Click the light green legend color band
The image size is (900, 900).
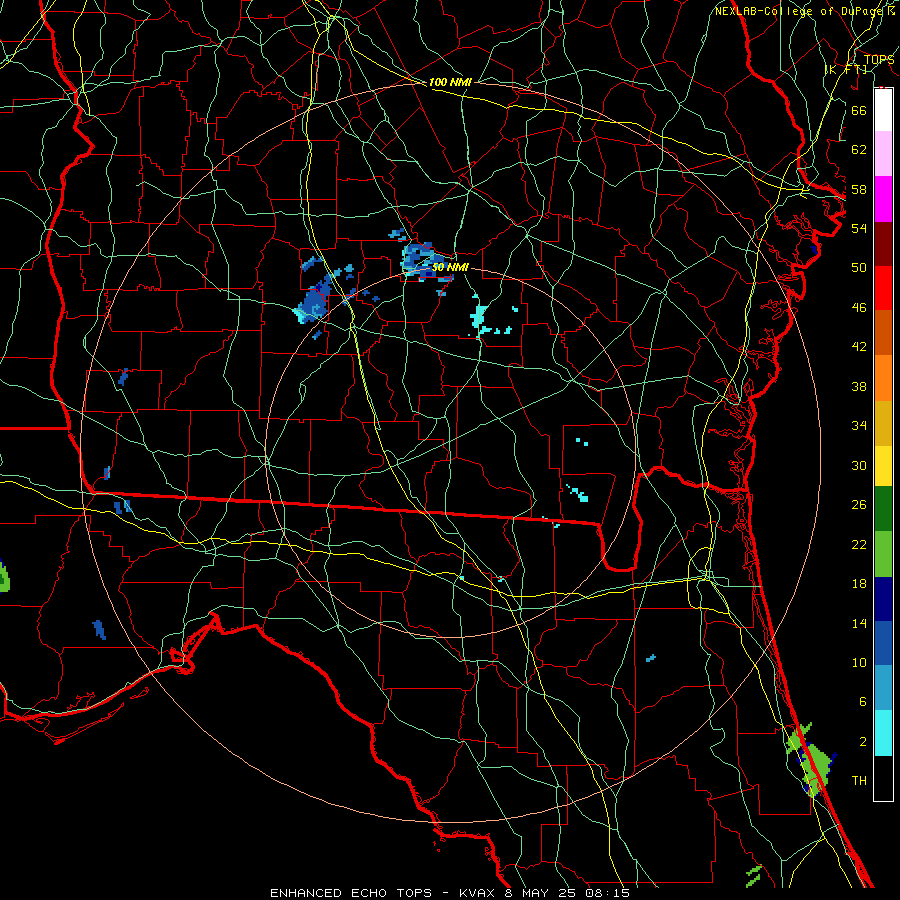[x=883, y=554]
